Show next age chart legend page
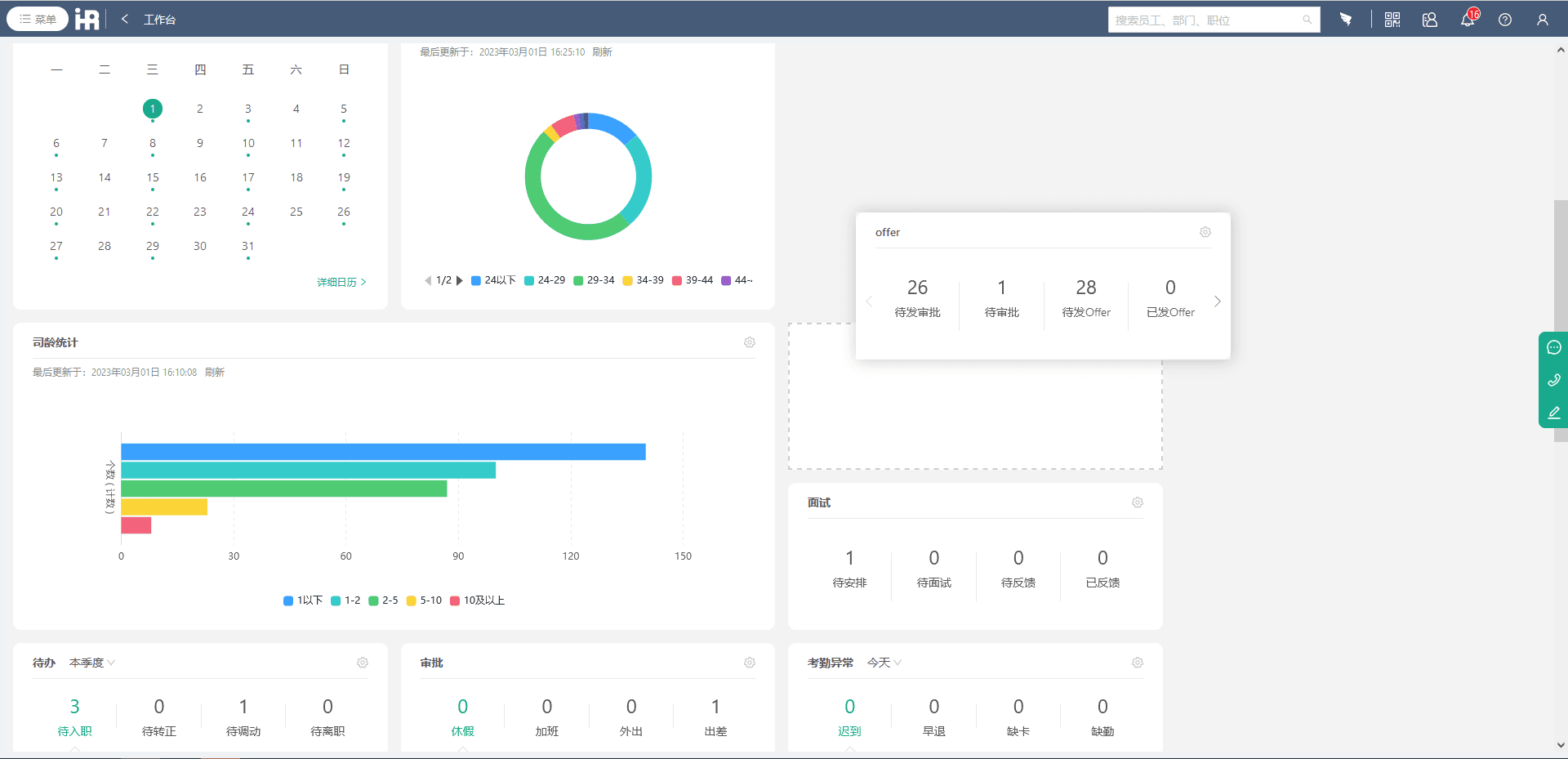This screenshot has height=759, width=1568. click(459, 280)
